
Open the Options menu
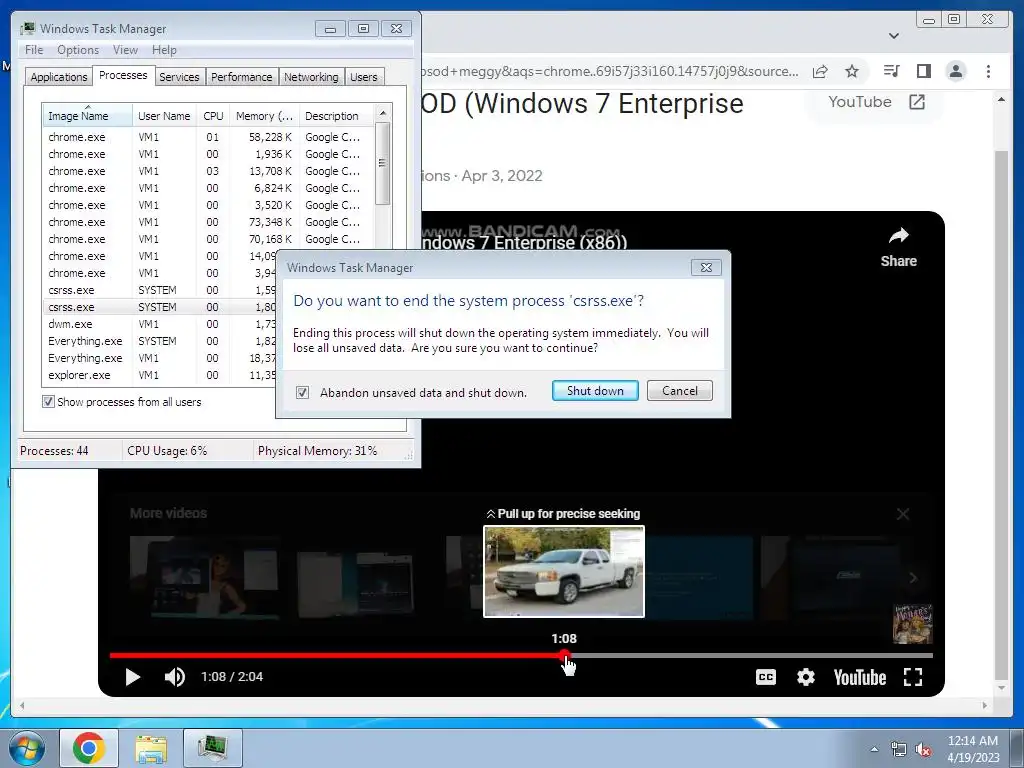[78, 50]
